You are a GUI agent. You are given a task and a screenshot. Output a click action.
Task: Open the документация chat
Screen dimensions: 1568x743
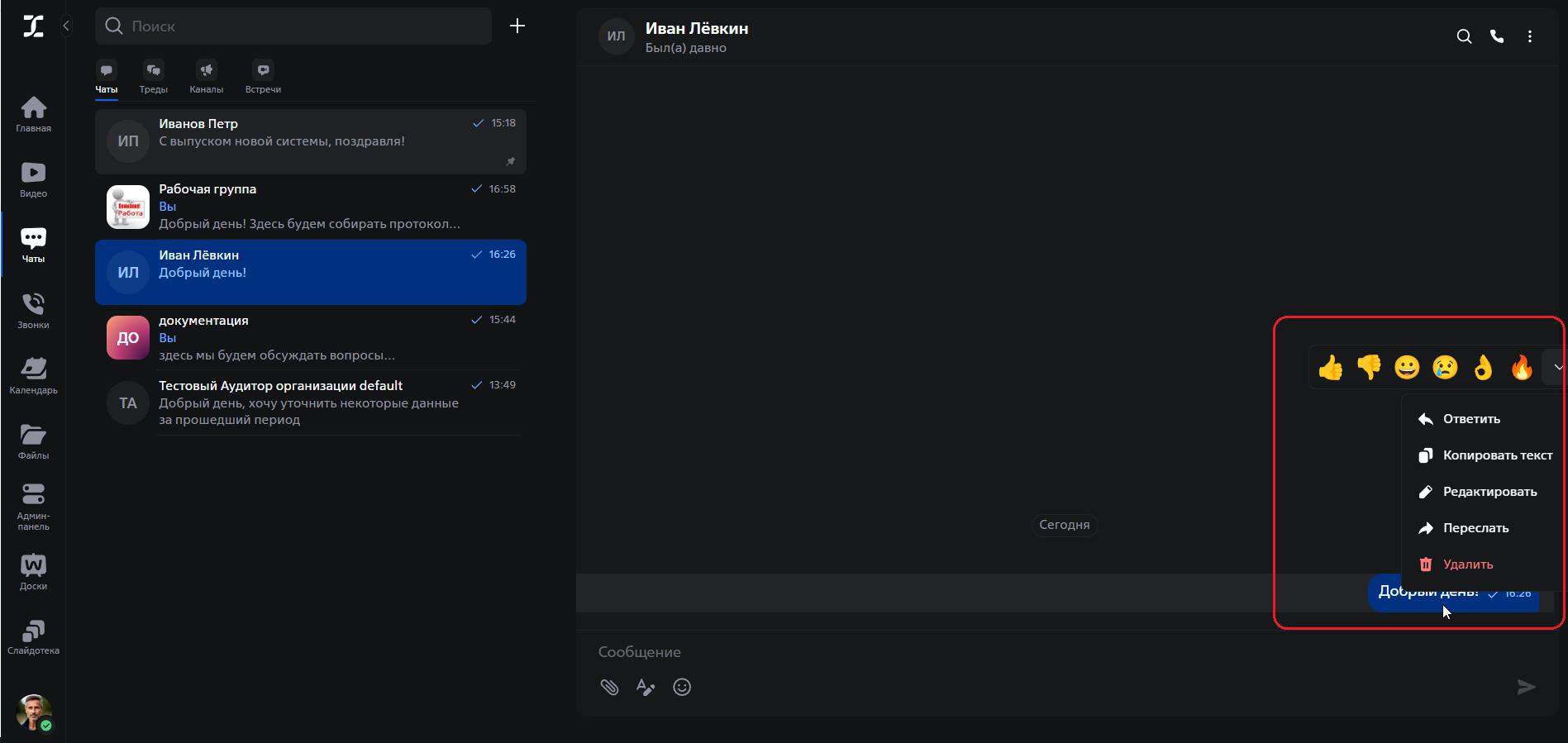point(311,337)
